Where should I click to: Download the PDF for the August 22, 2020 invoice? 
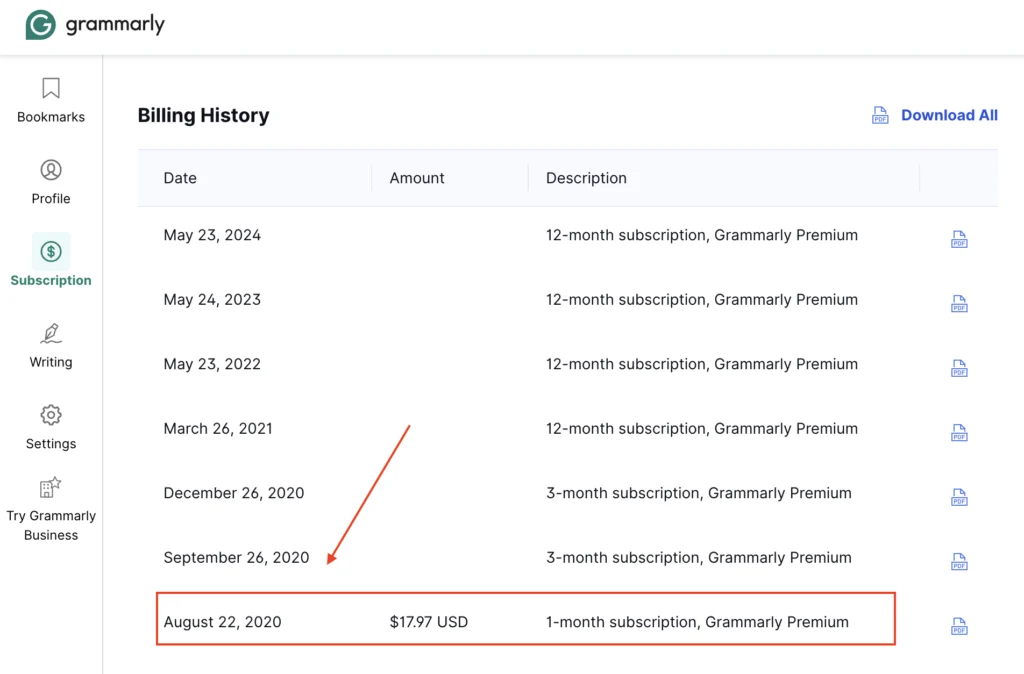tap(959, 625)
